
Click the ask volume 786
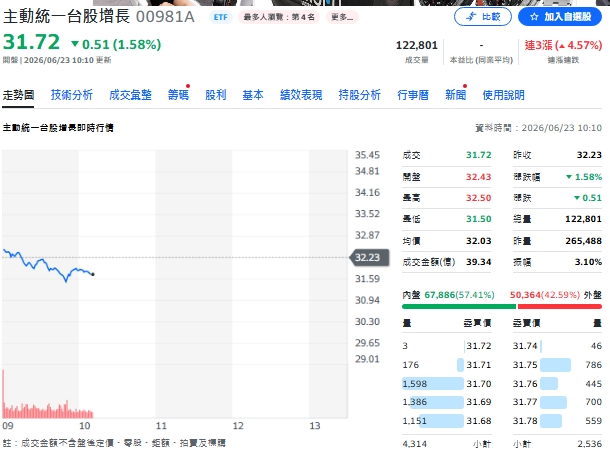click(x=593, y=365)
